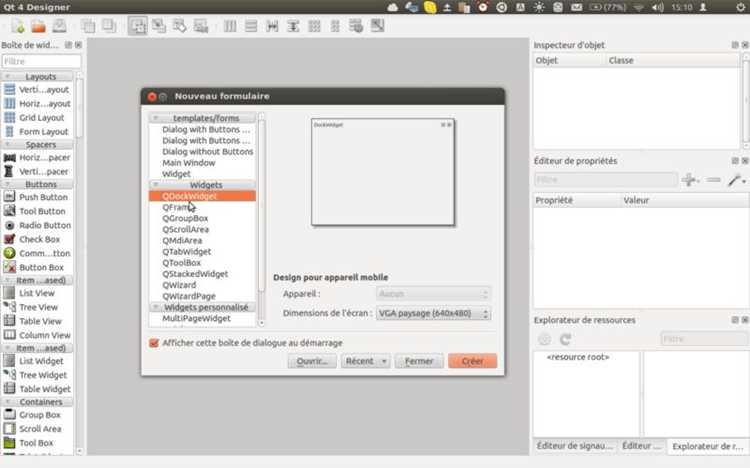Click the Filtre field in resource explorer

pyautogui.click(x=704, y=339)
